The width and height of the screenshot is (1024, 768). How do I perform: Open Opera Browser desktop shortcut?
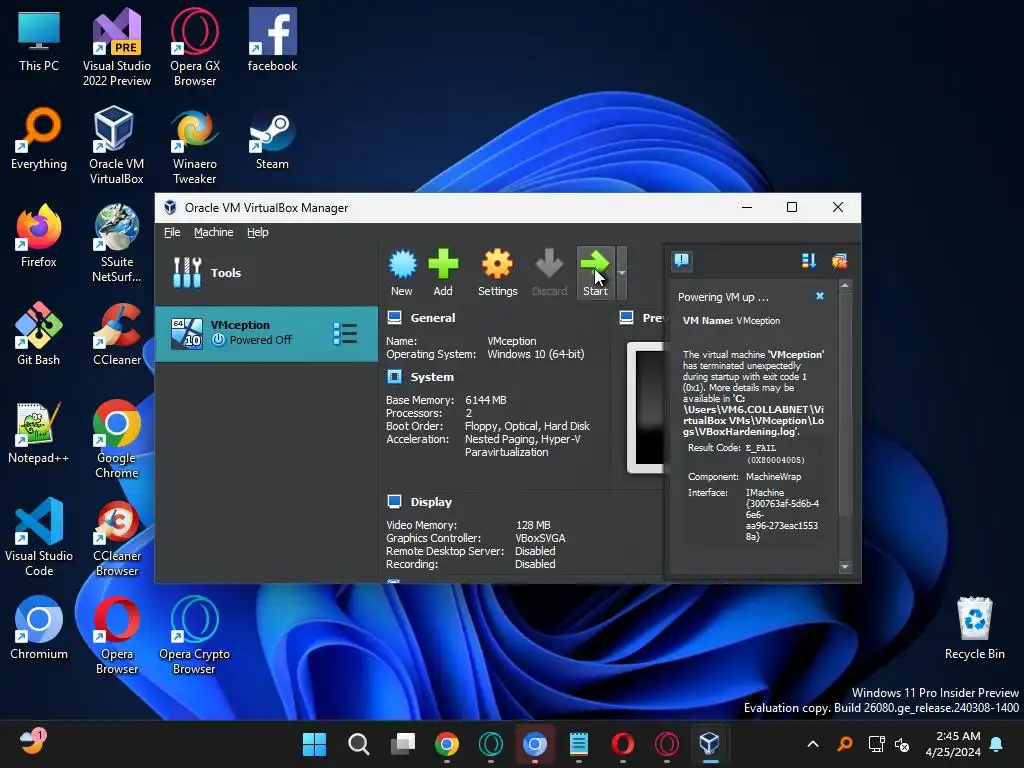point(116,635)
